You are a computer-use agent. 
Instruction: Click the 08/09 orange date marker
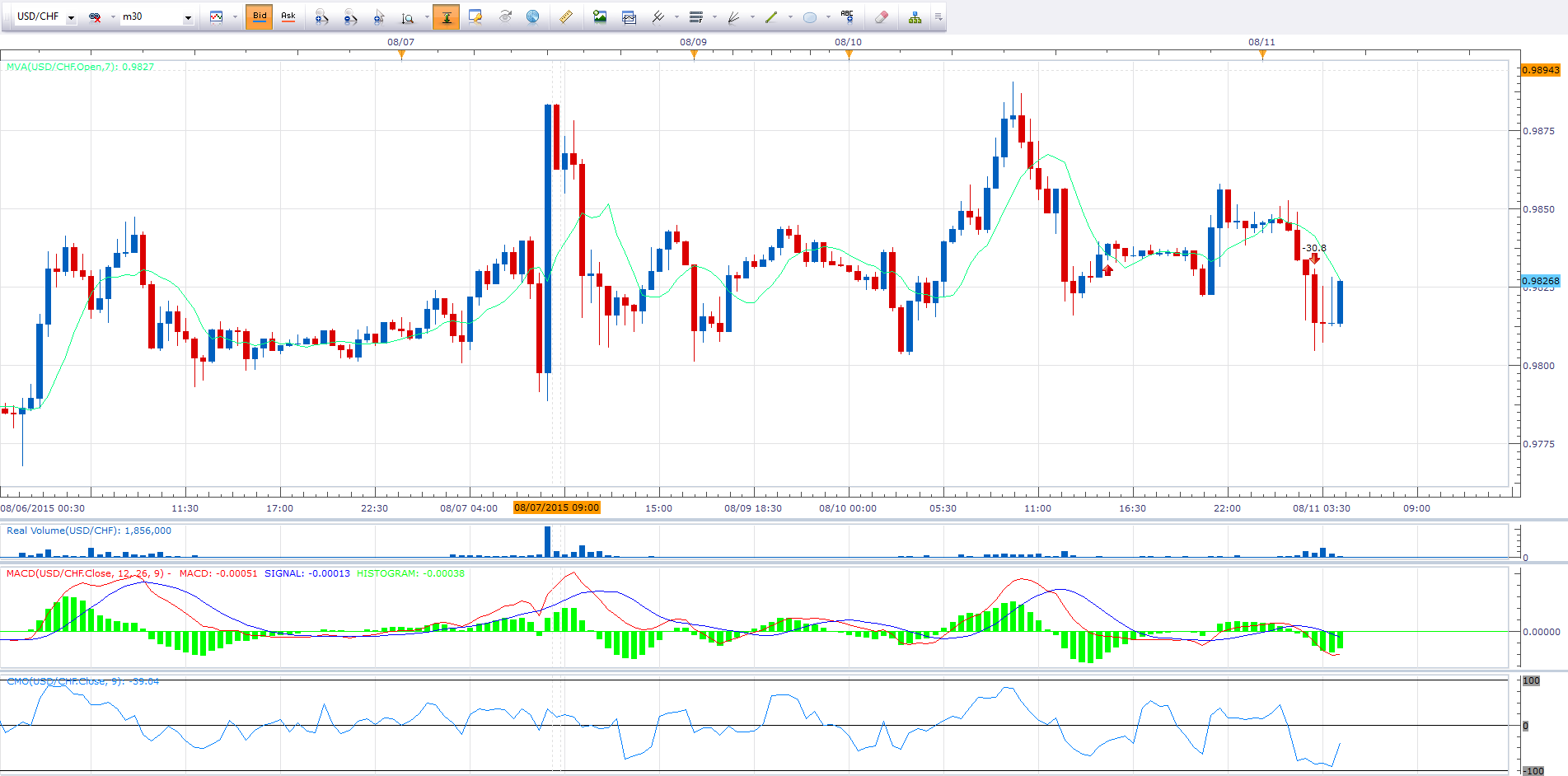[x=694, y=54]
